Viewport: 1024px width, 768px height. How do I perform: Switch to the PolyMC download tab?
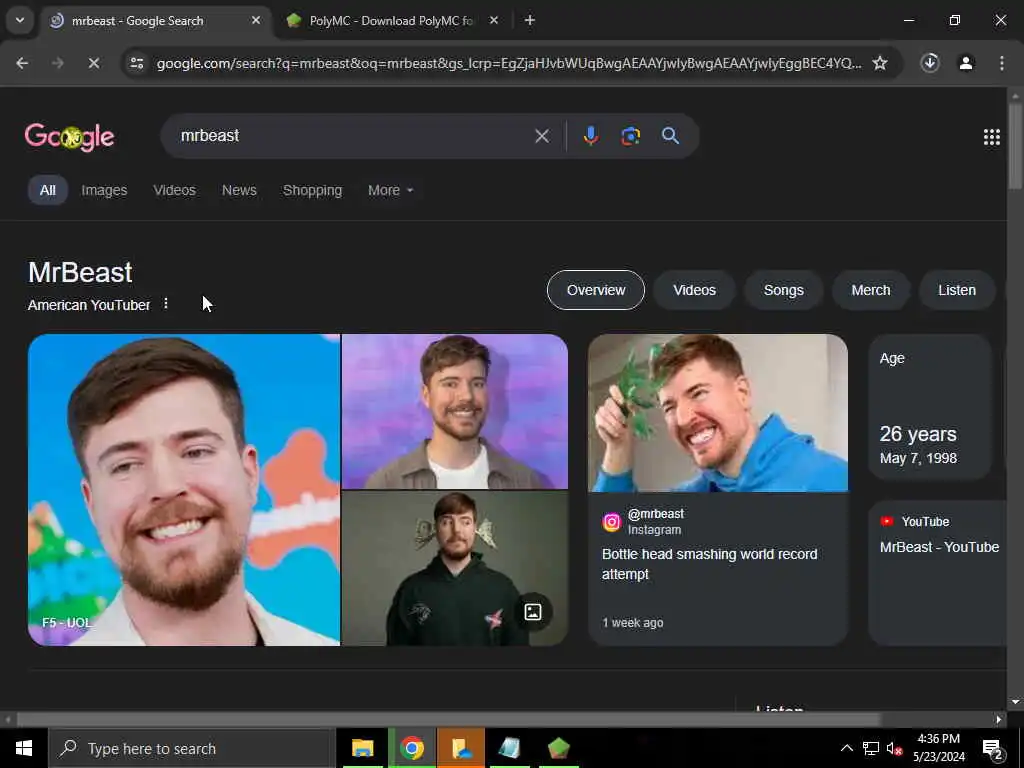click(391, 21)
